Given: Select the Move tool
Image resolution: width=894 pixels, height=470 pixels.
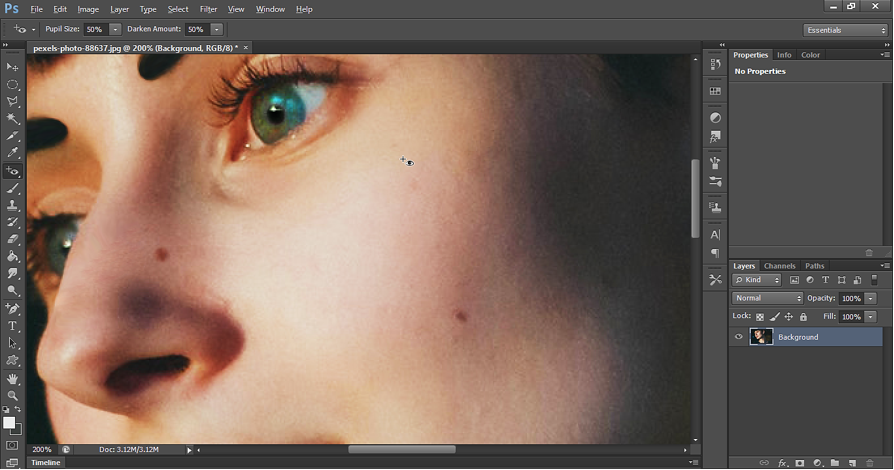Looking at the screenshot, I should [13, 67].
